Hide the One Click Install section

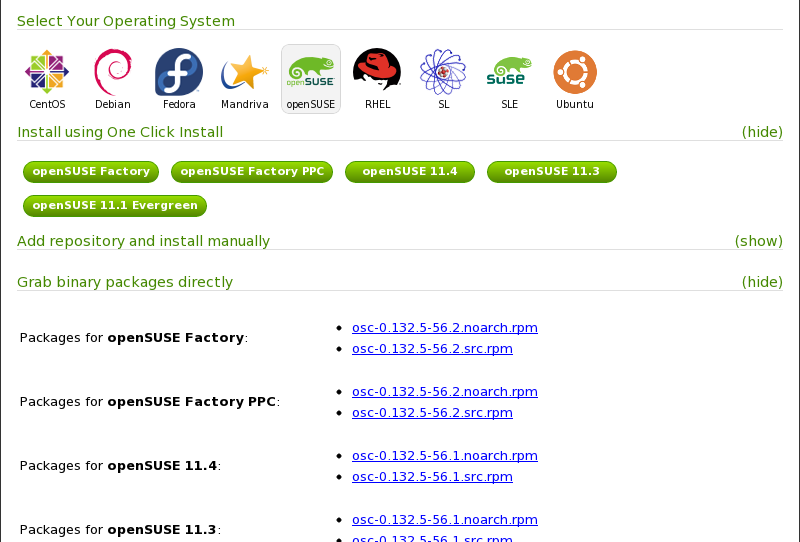(762, 132)
